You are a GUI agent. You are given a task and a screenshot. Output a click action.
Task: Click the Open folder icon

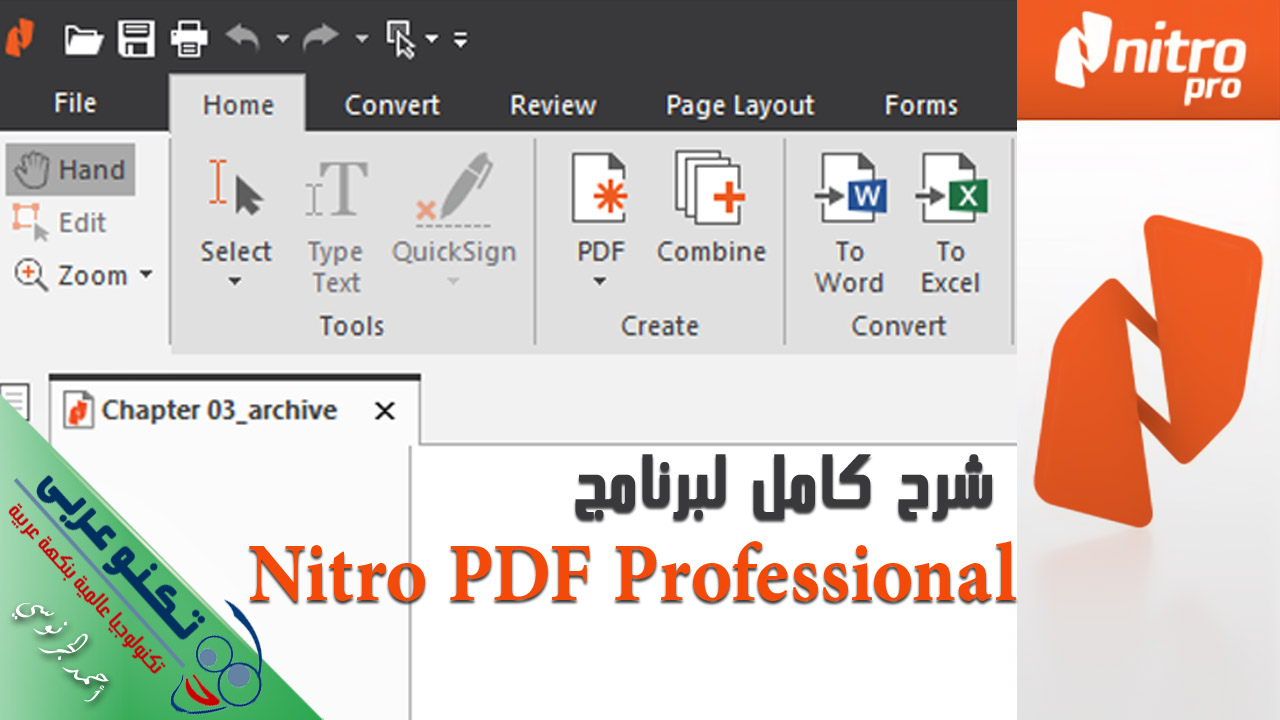pos(84,40)
